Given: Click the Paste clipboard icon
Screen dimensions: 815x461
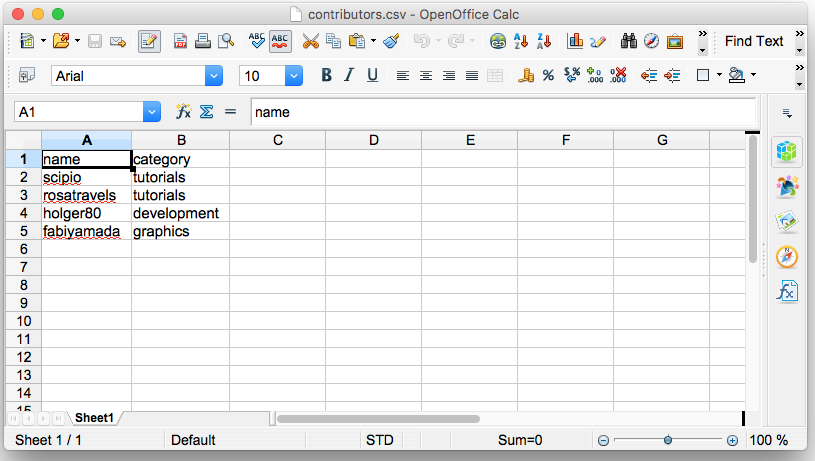Looking at the screenshot, I should pos(357,41).
